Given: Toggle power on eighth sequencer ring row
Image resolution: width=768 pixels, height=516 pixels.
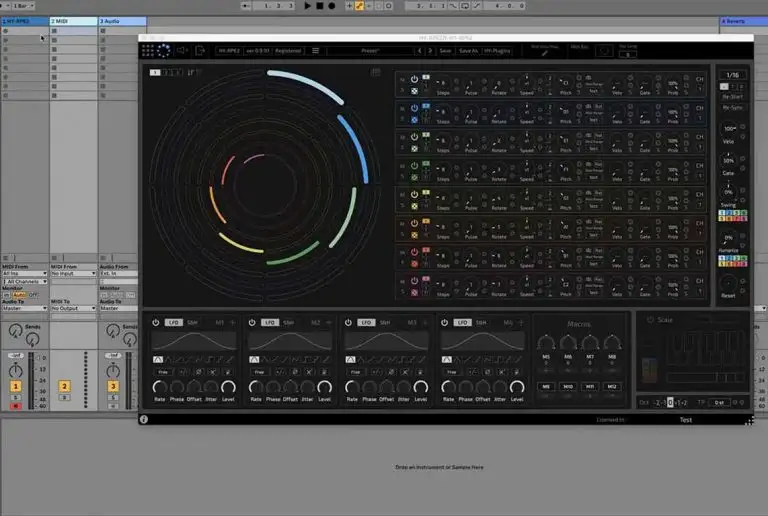Looking at the screenshot, I should pyautogui.click(x=414, y=281).
